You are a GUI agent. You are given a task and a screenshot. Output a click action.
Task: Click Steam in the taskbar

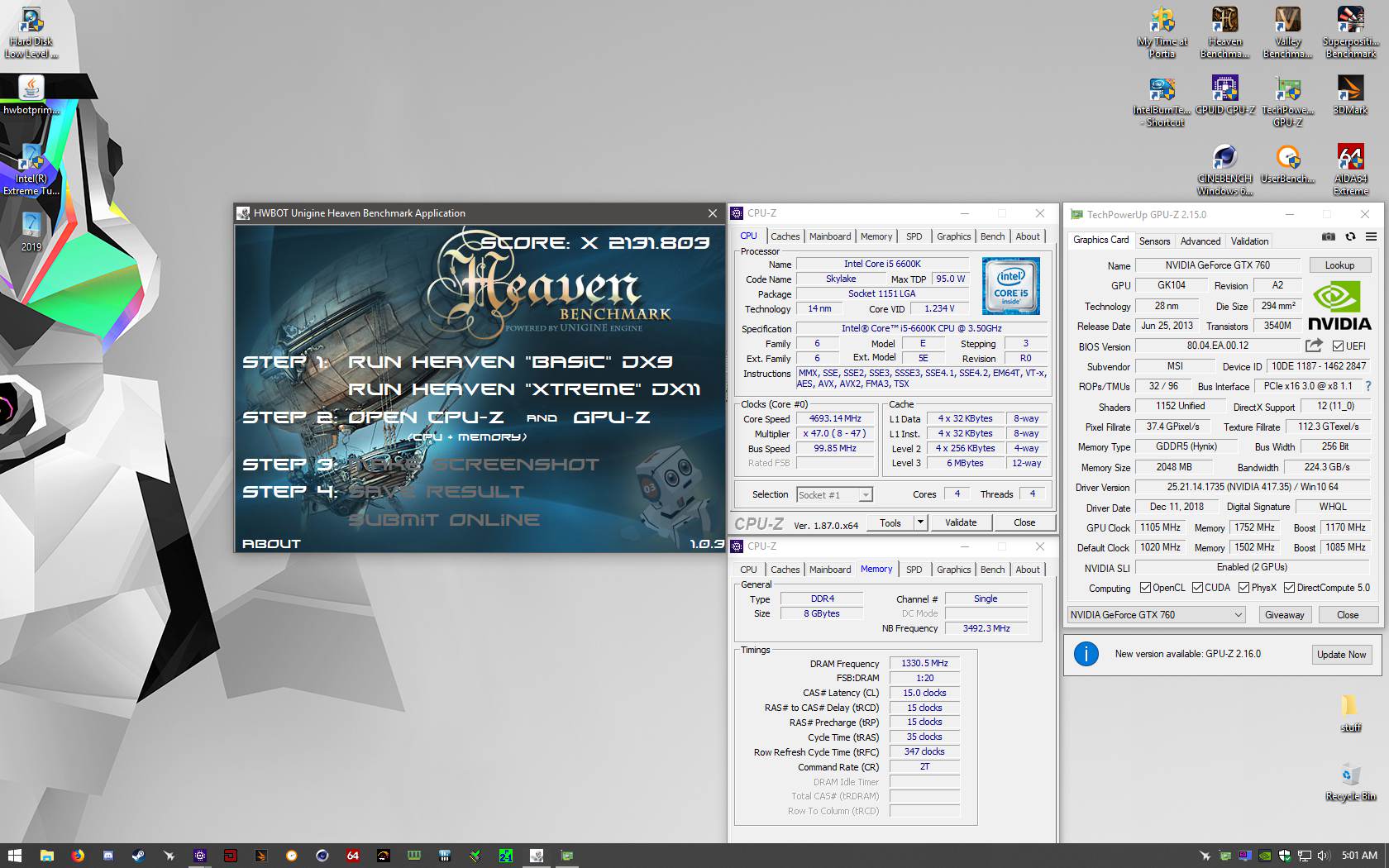(138, 856)
